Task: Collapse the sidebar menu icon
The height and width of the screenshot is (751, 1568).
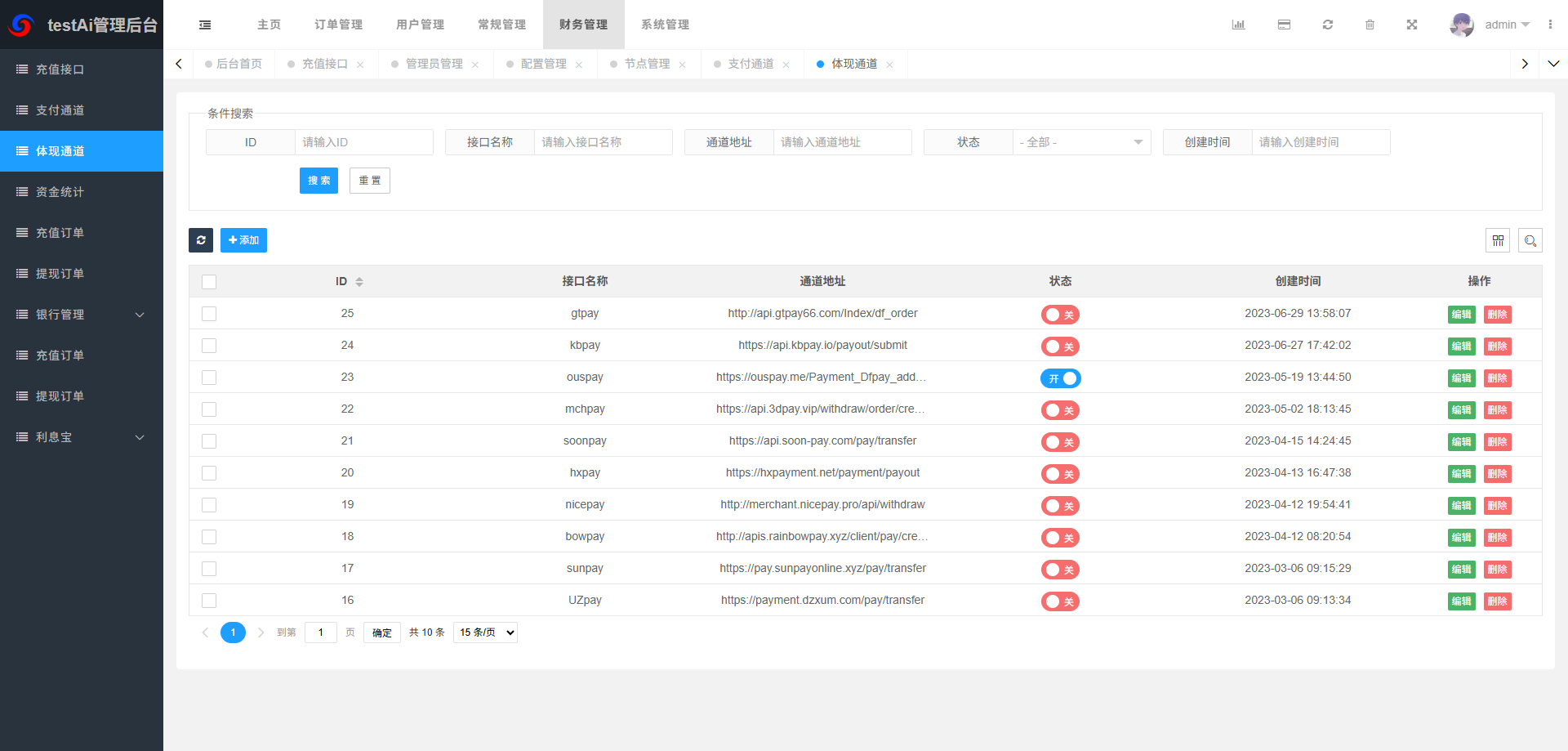Action: [204, 25]
